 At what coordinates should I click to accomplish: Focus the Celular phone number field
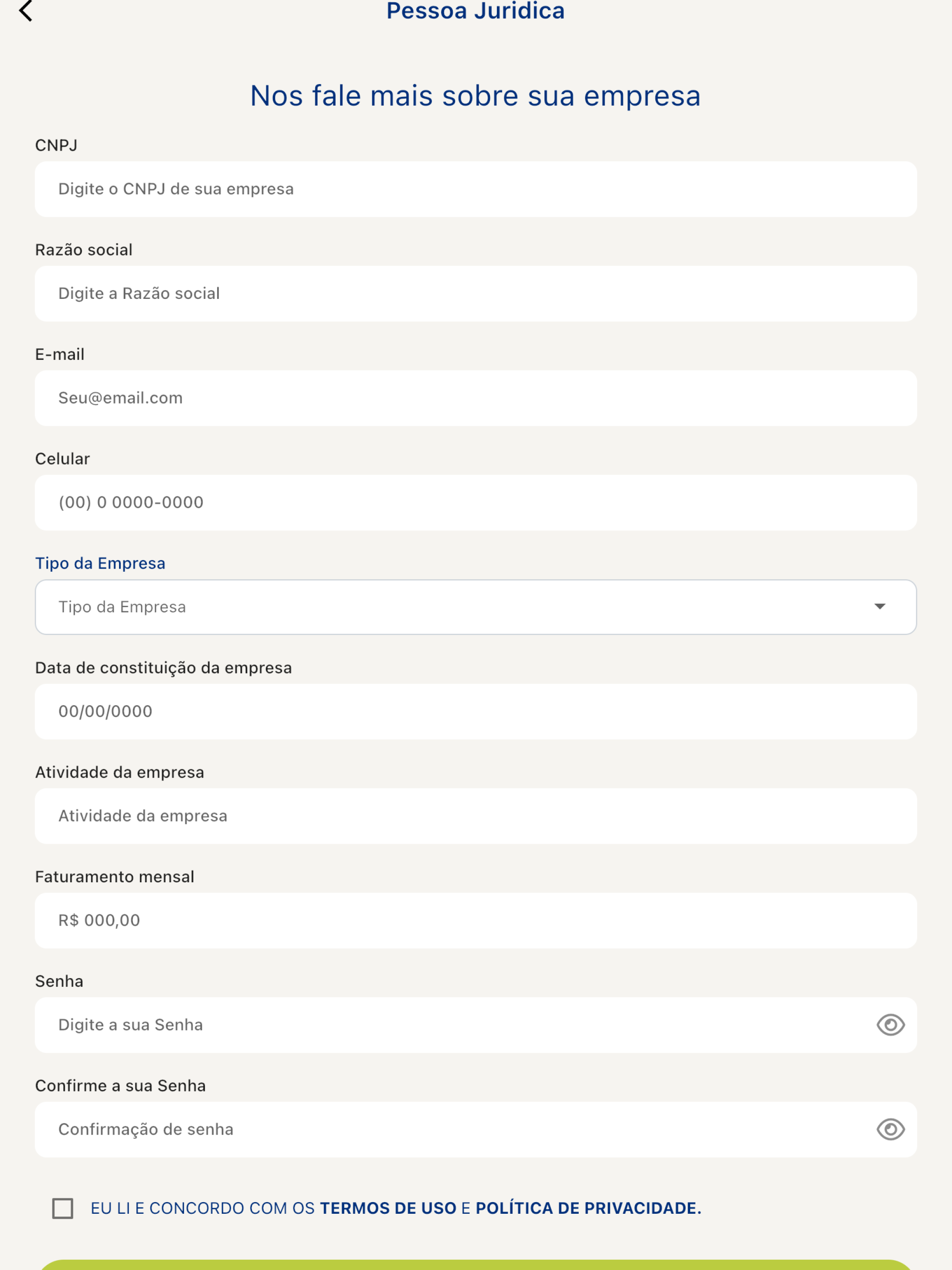(x=476, y=503)
